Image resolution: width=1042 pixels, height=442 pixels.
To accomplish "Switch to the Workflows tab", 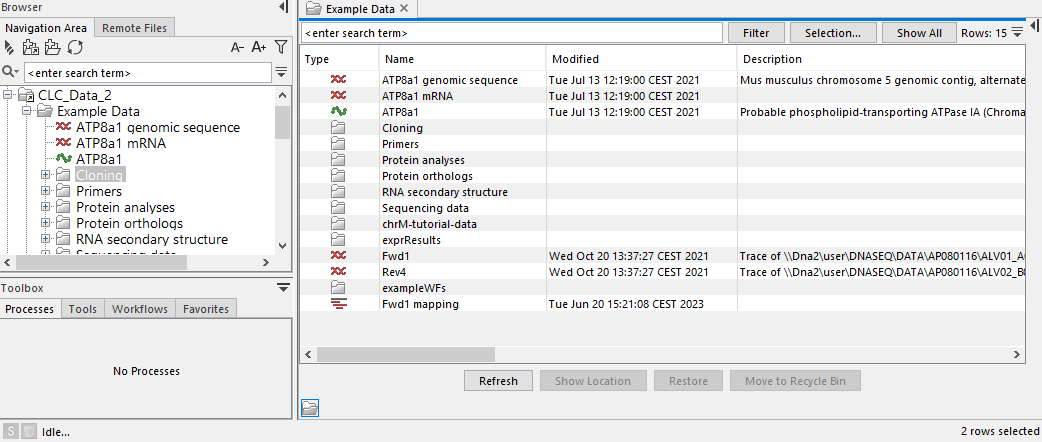I will pyautogui.click(x=140, y=309).
